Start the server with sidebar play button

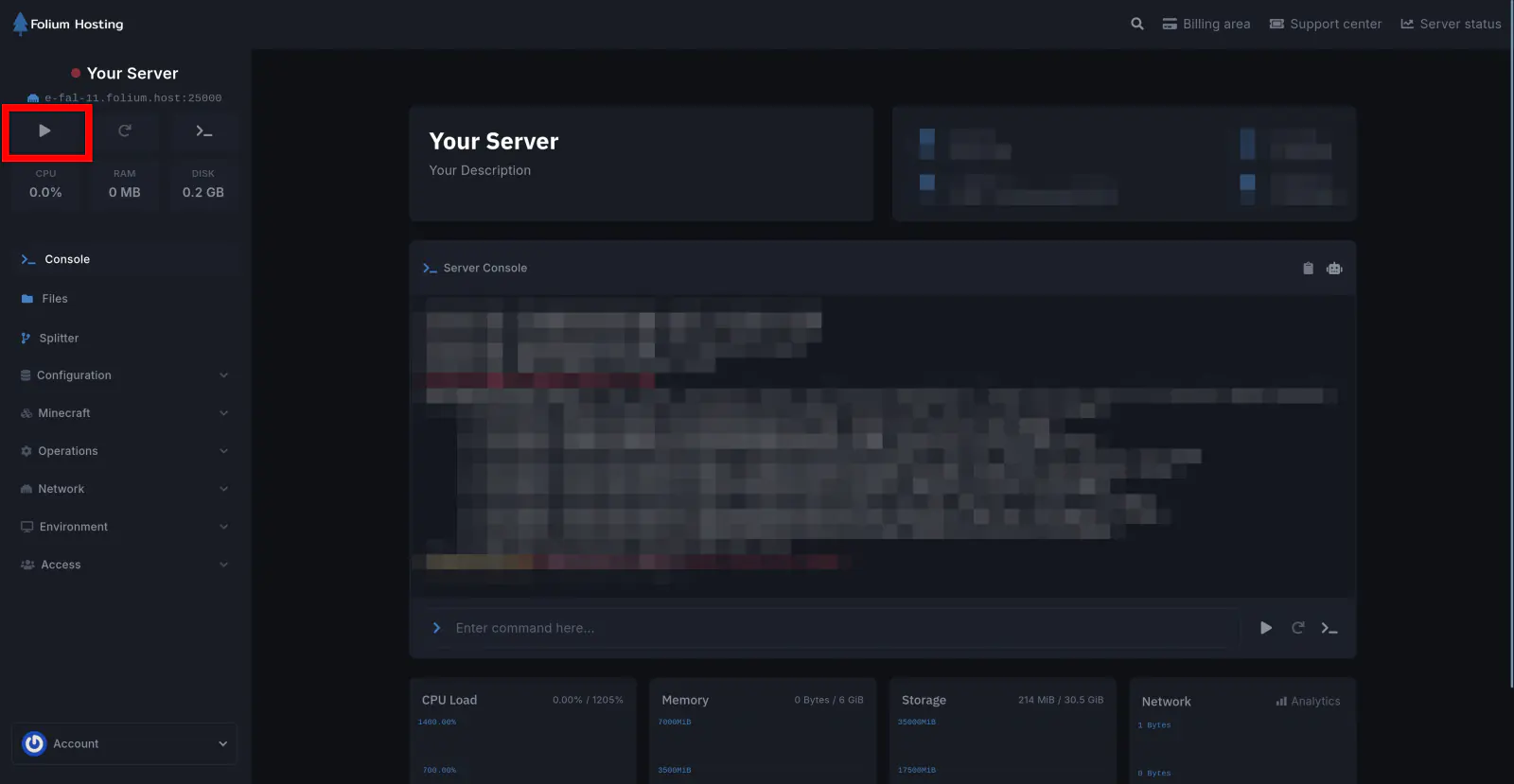(x=44, y=131)
